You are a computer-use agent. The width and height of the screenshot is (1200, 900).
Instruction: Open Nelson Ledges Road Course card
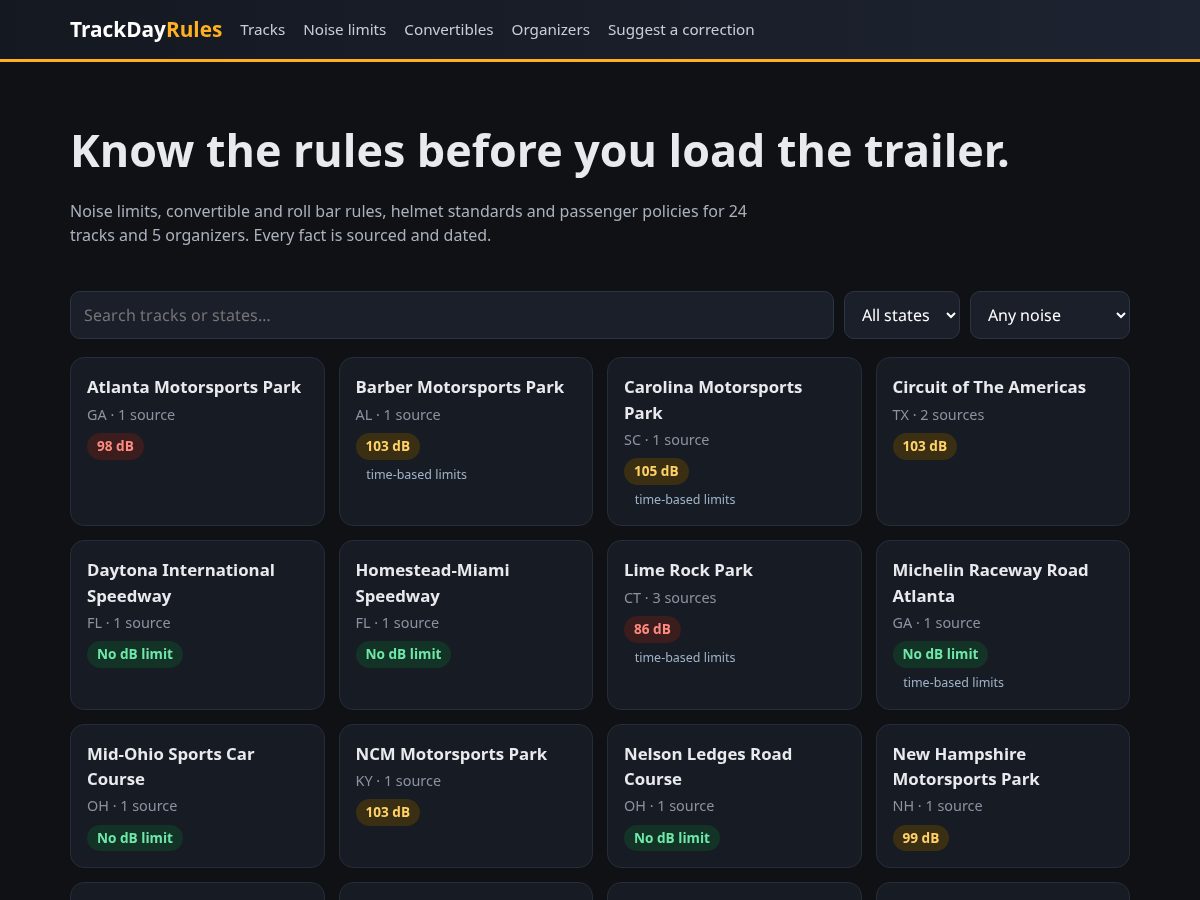point(734,796)
